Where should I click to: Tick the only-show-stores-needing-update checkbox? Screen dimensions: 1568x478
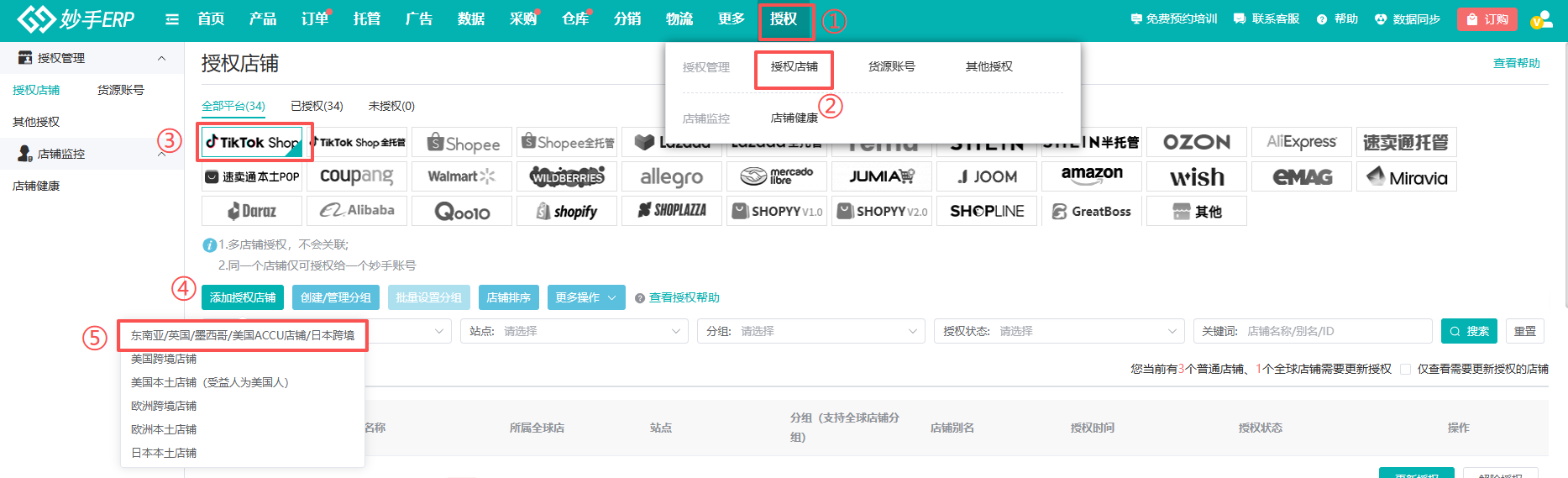[1405, 369]
